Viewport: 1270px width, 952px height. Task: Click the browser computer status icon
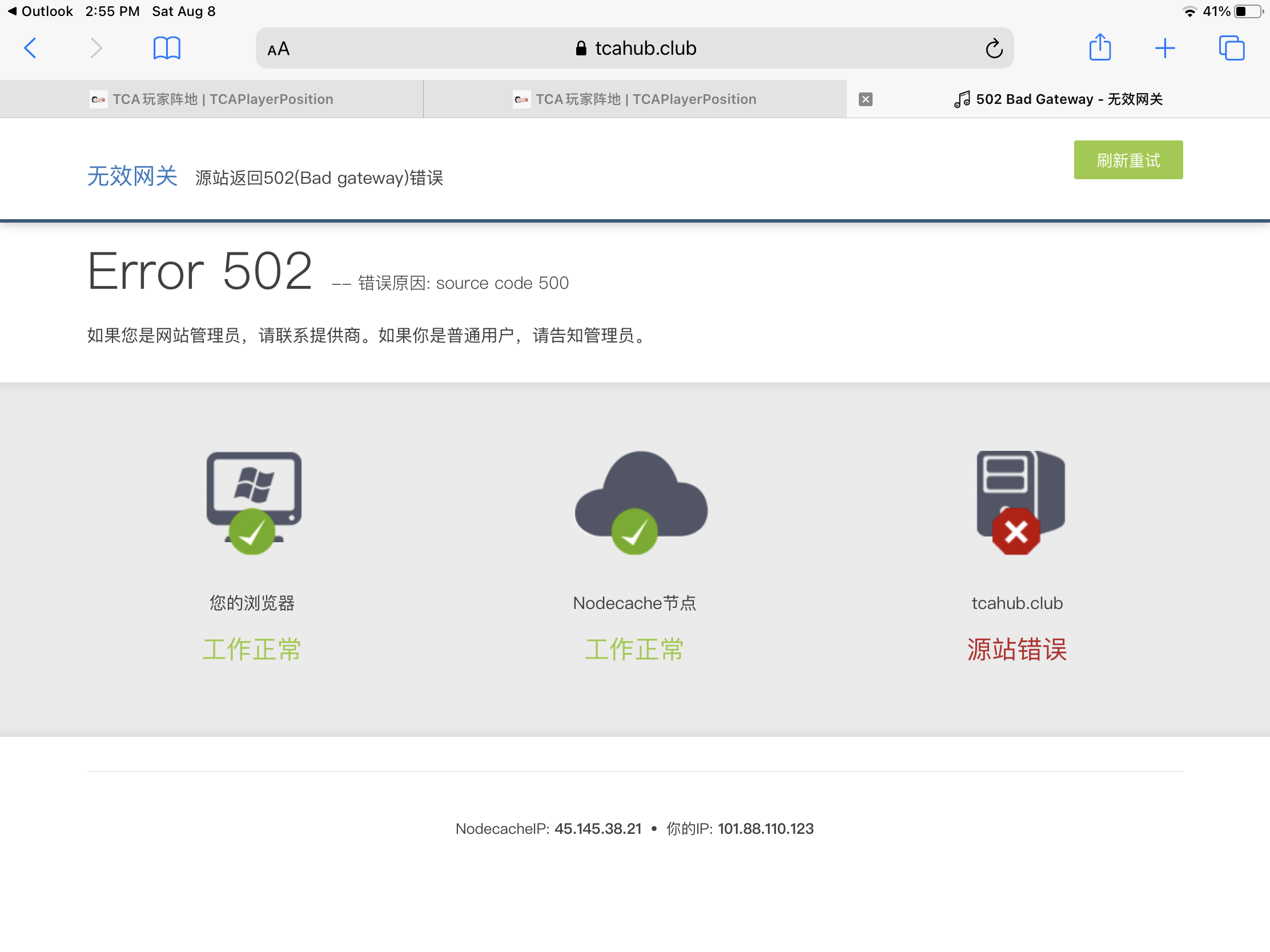point(254,502)
